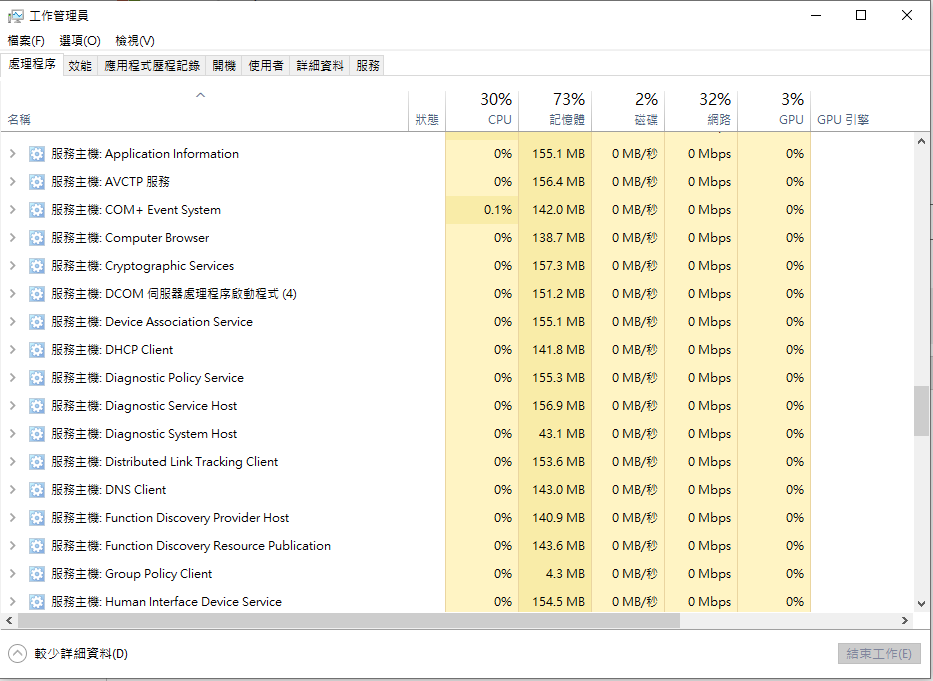Click the gear icon for Diagnostic Service Host
This screenshot has width=933, height=681.
point(37,406)
